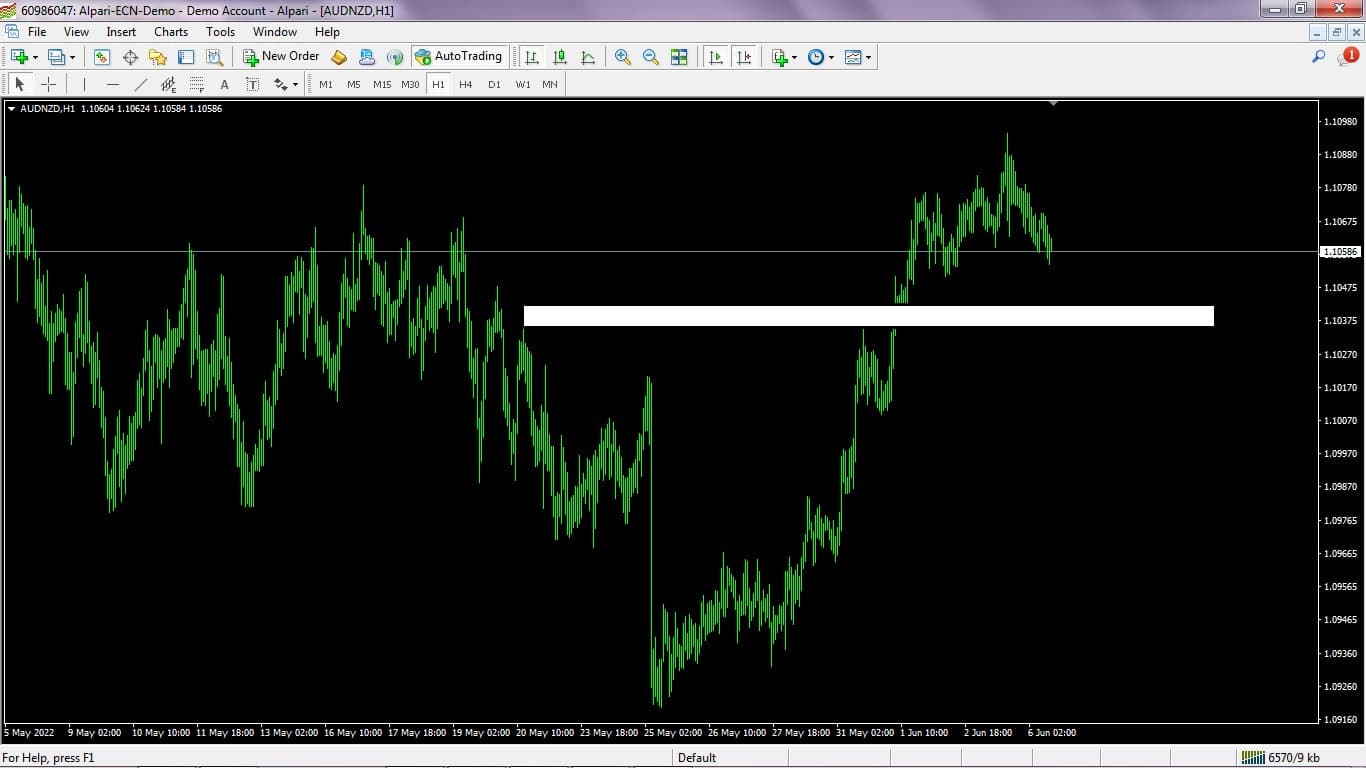This screenshot has height=768, width=1366.
Task: Open the Indicators list icon
Action: point(780,57)
